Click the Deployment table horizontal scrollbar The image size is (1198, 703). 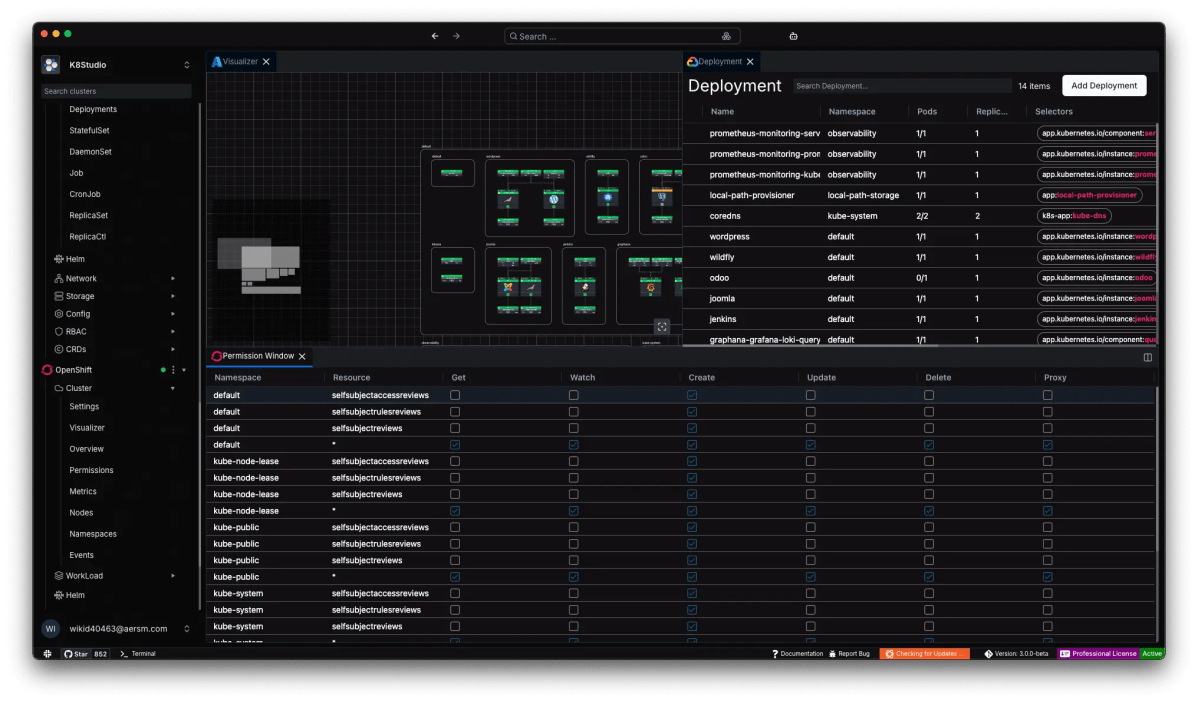coord(810,346)
